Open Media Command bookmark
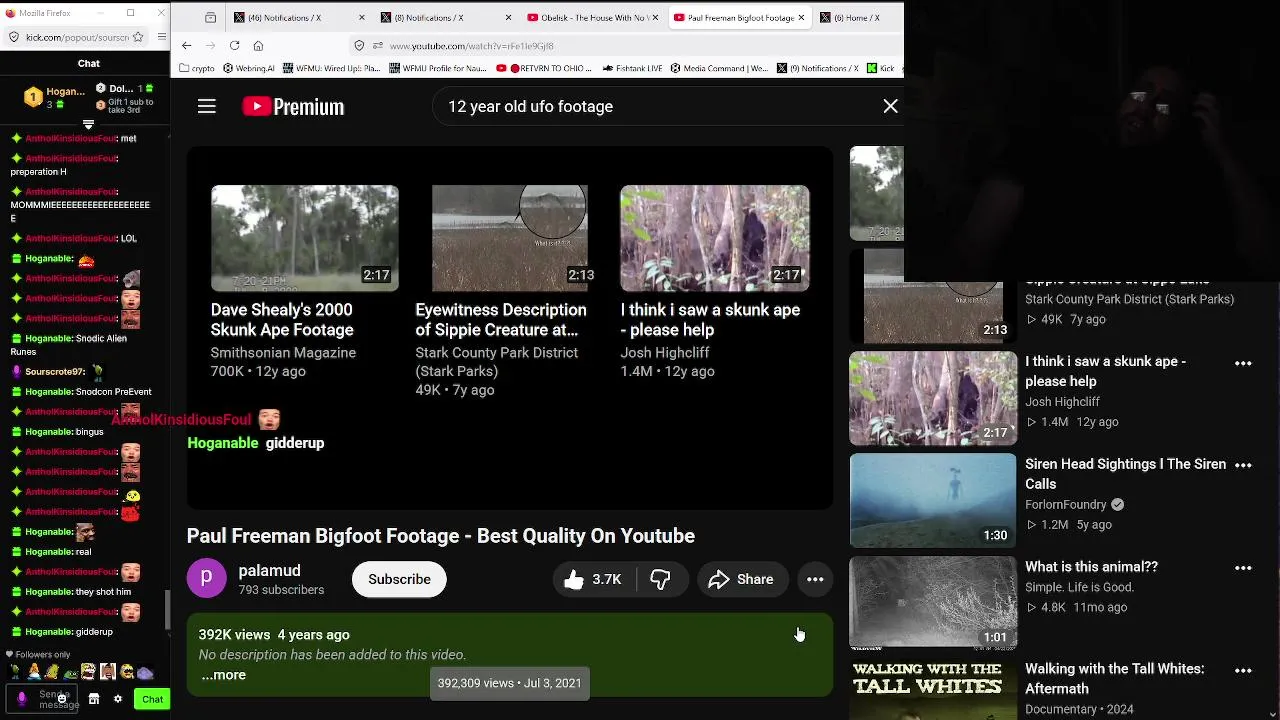The image size is (1280, 720). [x=720, y=68]
